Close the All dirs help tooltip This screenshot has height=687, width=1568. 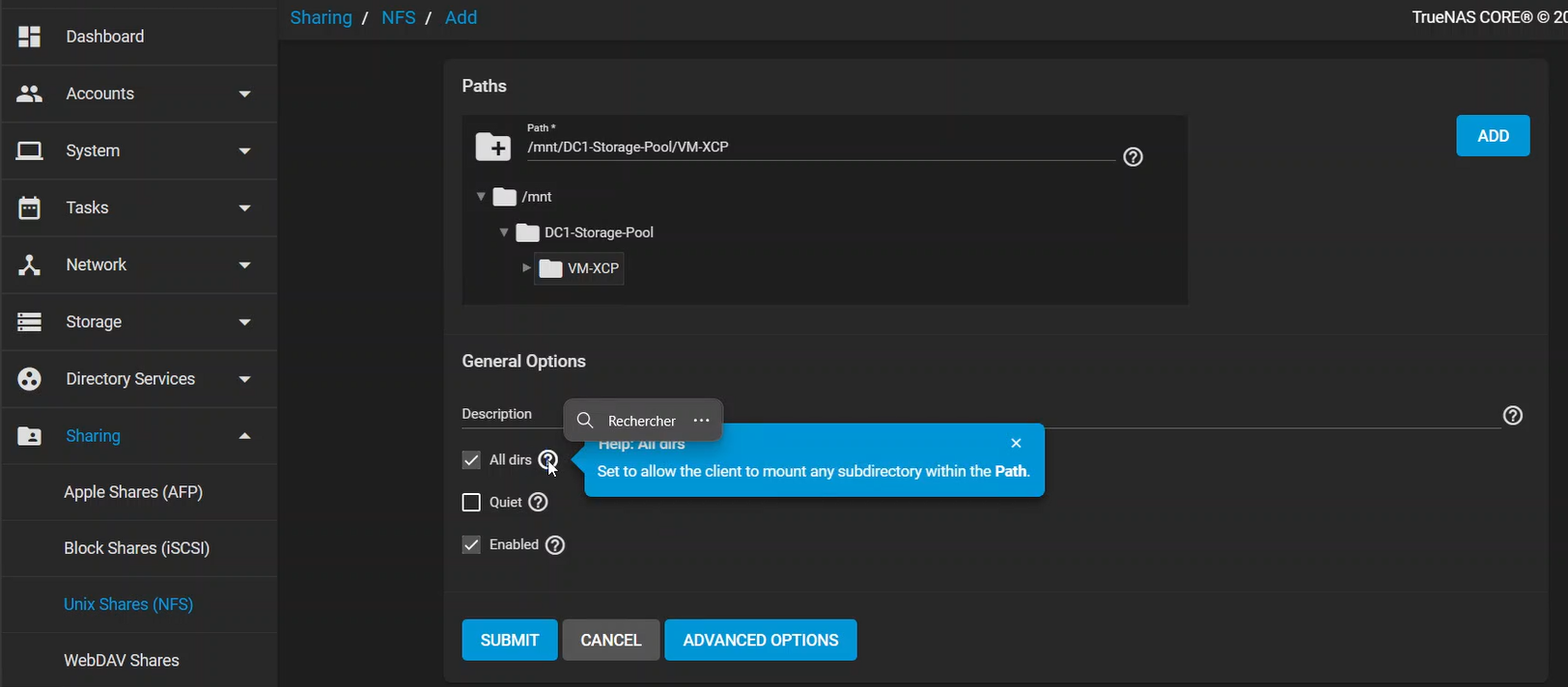1016,443
